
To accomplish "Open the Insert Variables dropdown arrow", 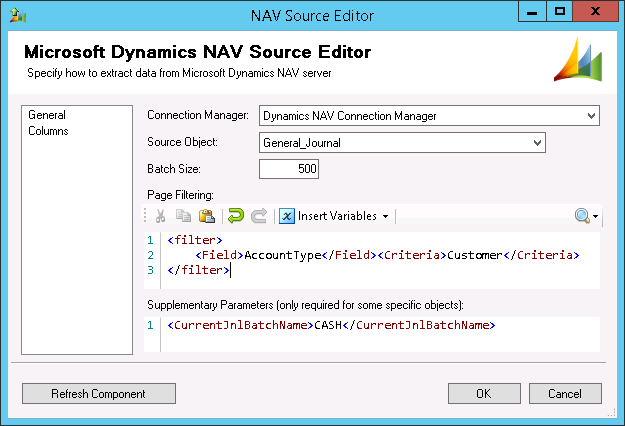I will [385, 216].
